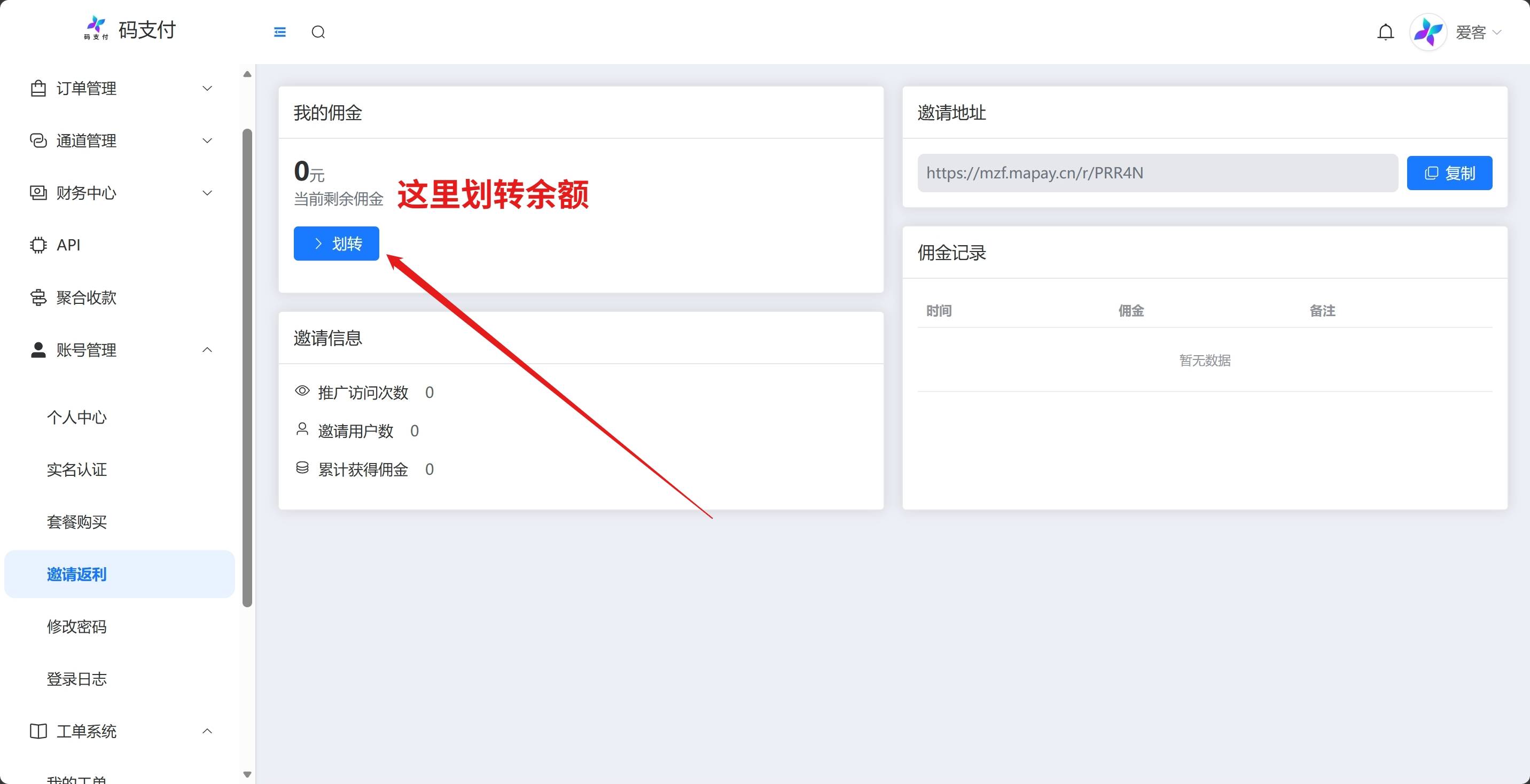Click the 时间 column header

(x=939, y=311)
